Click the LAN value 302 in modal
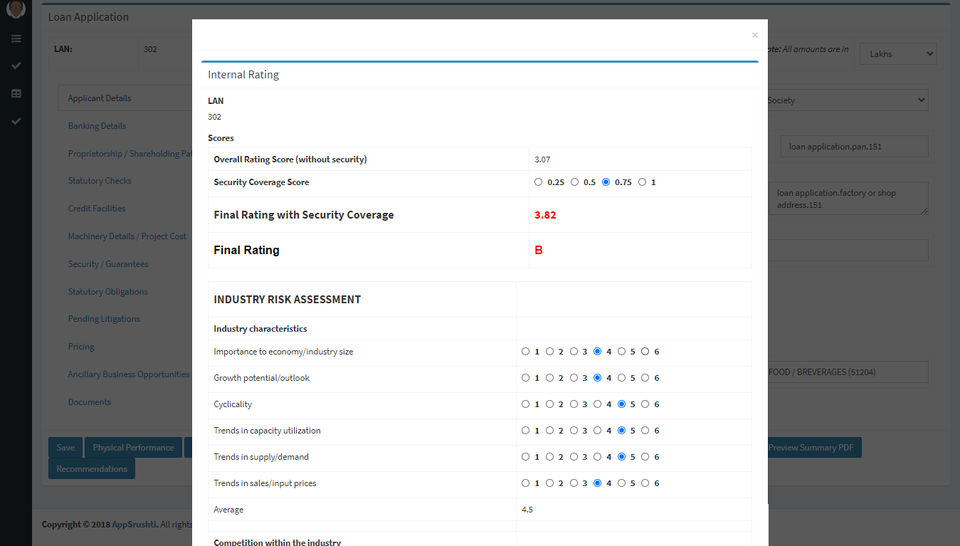The image size is (960, 546). tap(214, 117)
